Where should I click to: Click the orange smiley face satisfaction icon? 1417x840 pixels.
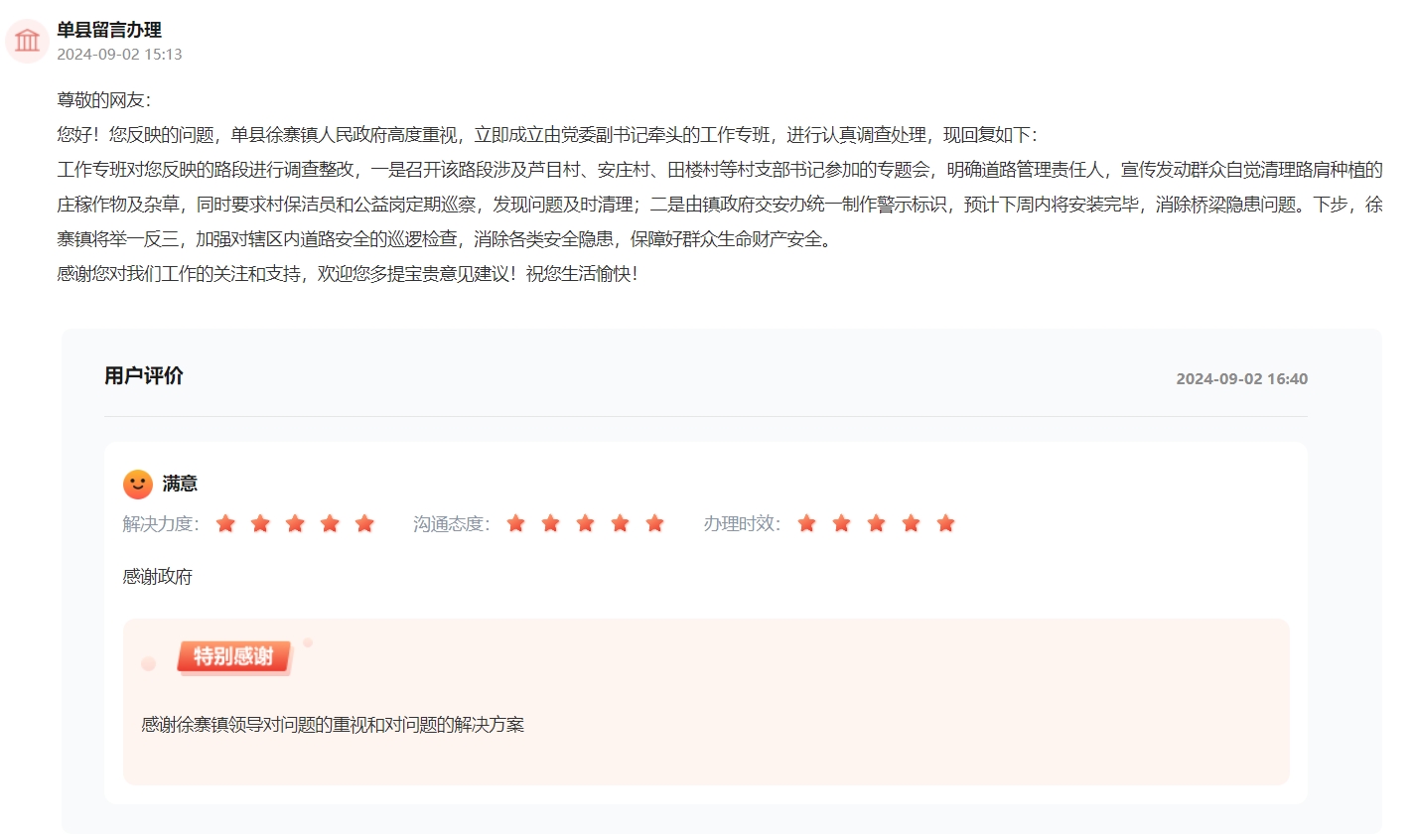coord(138,485)
